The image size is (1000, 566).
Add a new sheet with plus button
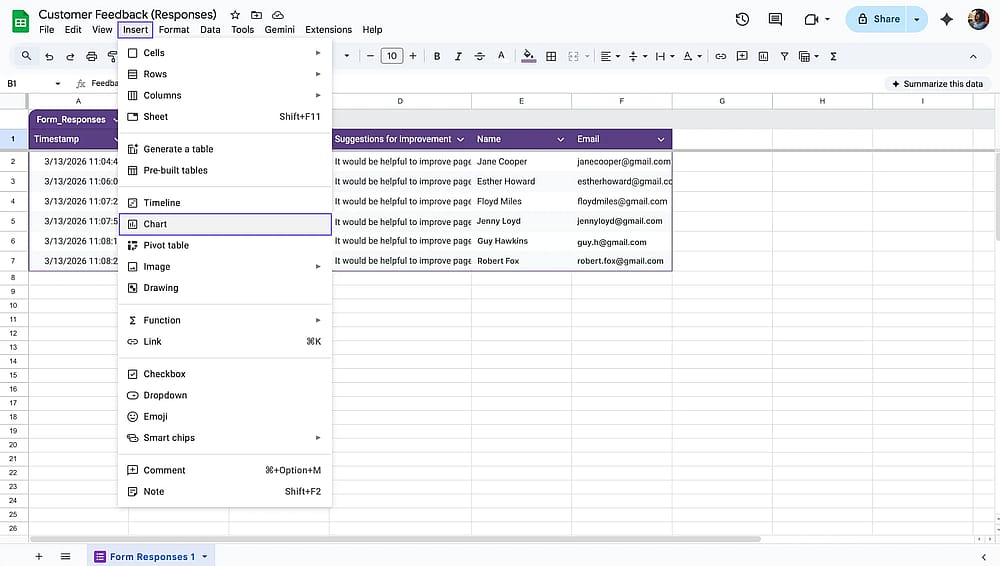coord(39,556)
